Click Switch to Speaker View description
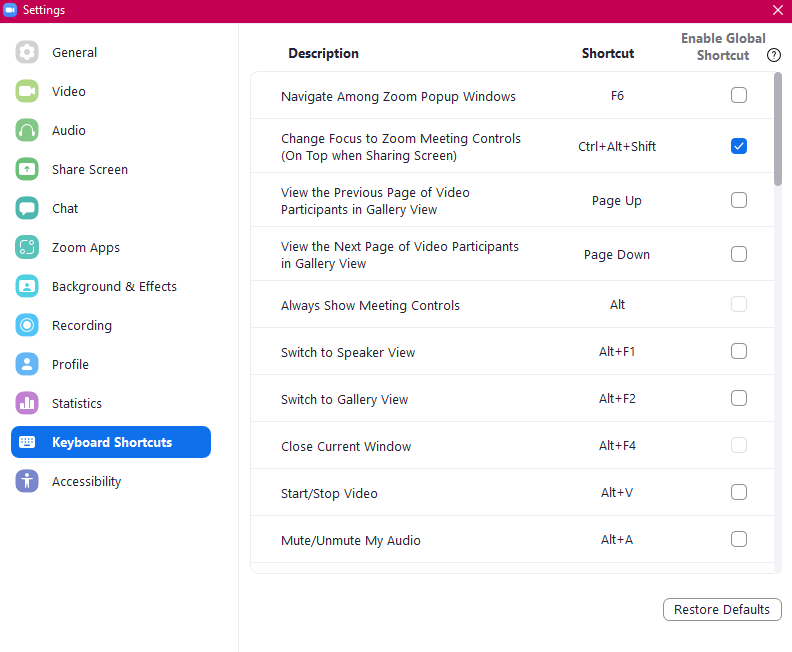Screen dimensions: 792x652 tap(348, 353)
